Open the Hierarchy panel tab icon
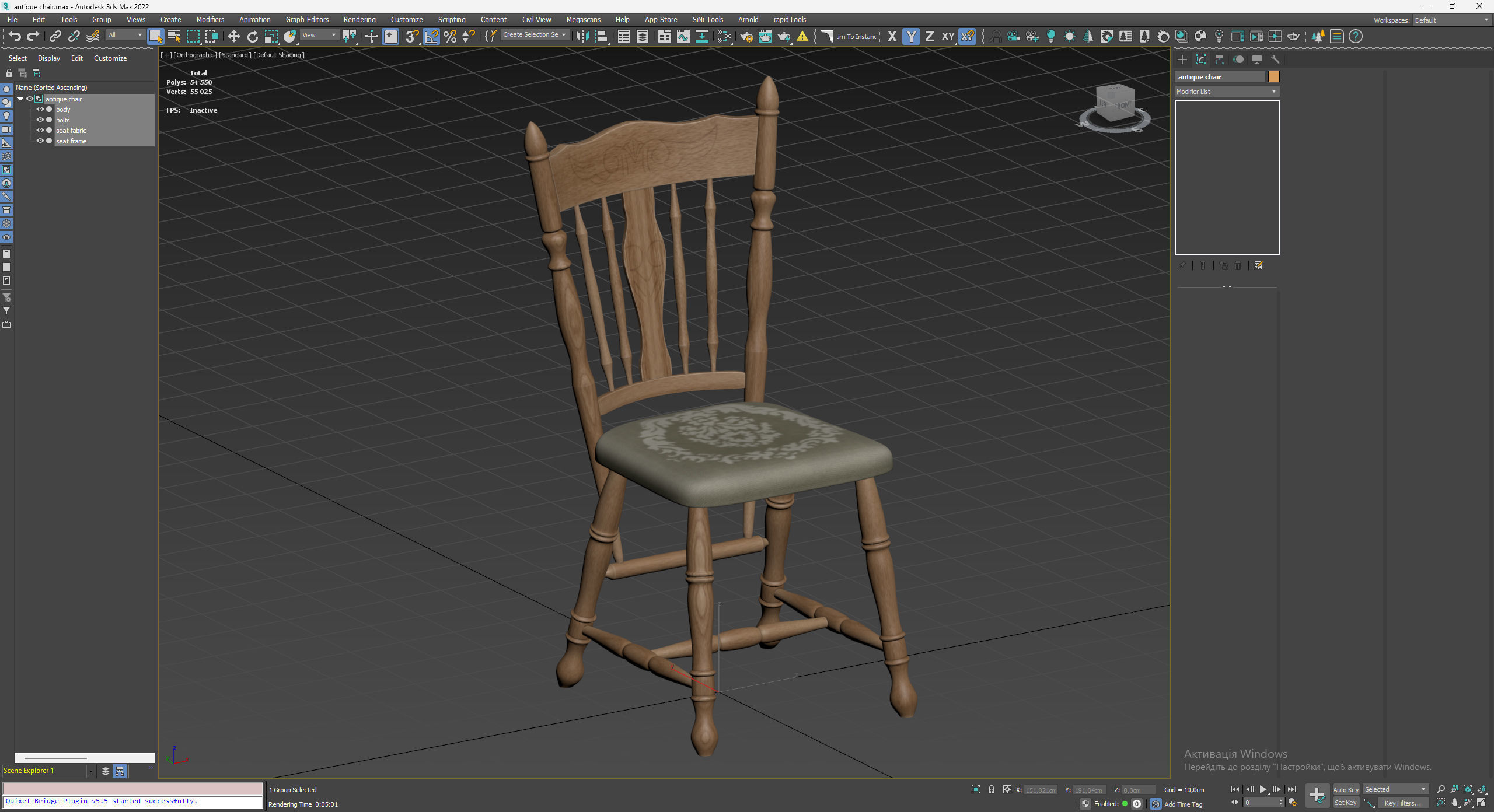Image resolution: width=1494 pixels, height=812 pixels. [x=1219, y=60]
